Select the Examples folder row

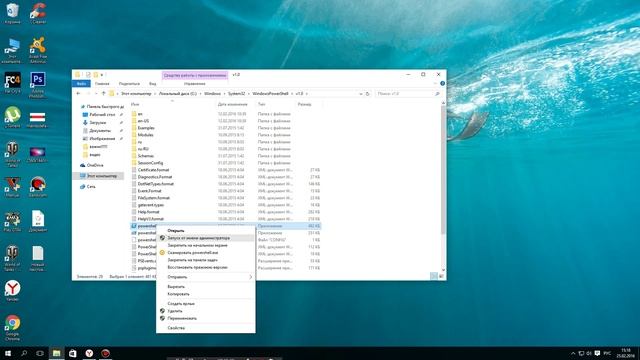click(x=226, y=128)
